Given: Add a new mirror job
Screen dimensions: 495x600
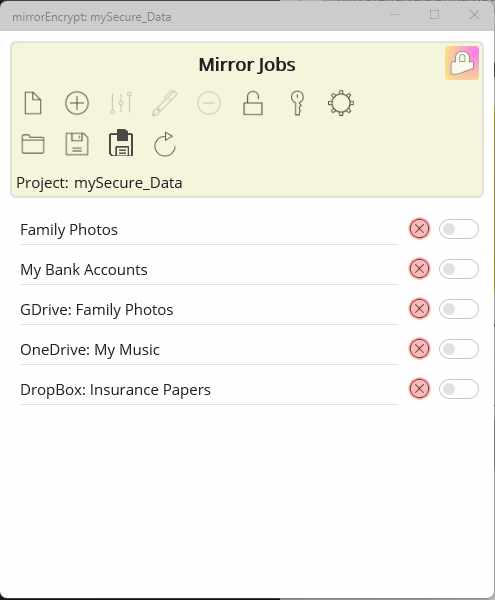Looking at the screenshot, I should [x=77, y=103].
